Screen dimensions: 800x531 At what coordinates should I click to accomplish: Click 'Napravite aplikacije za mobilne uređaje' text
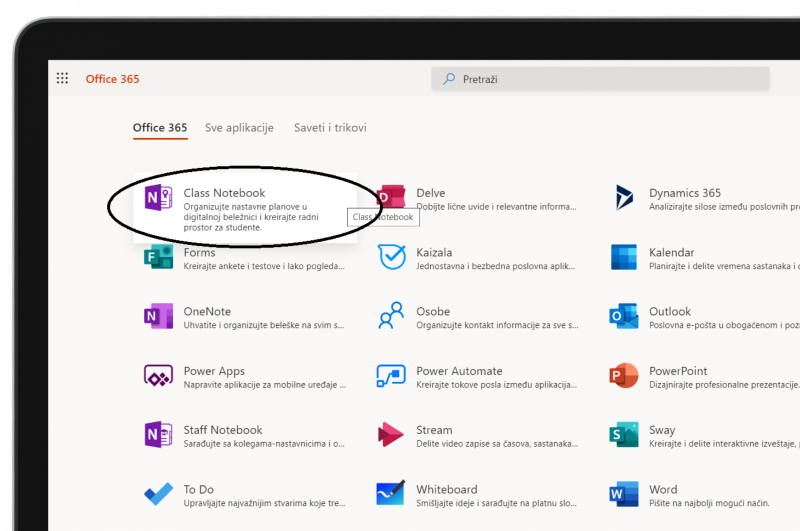coord(264,385)
